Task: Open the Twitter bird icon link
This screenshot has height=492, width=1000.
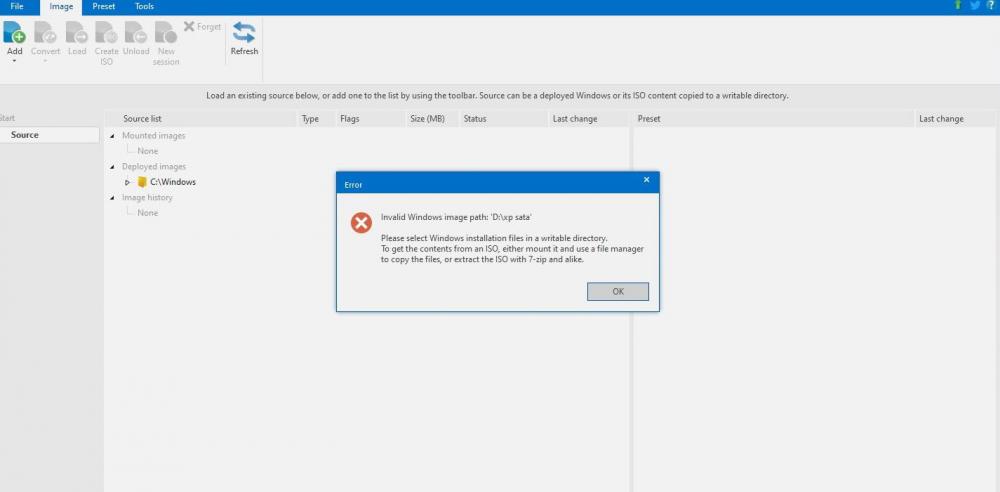Action: [975, 6]
